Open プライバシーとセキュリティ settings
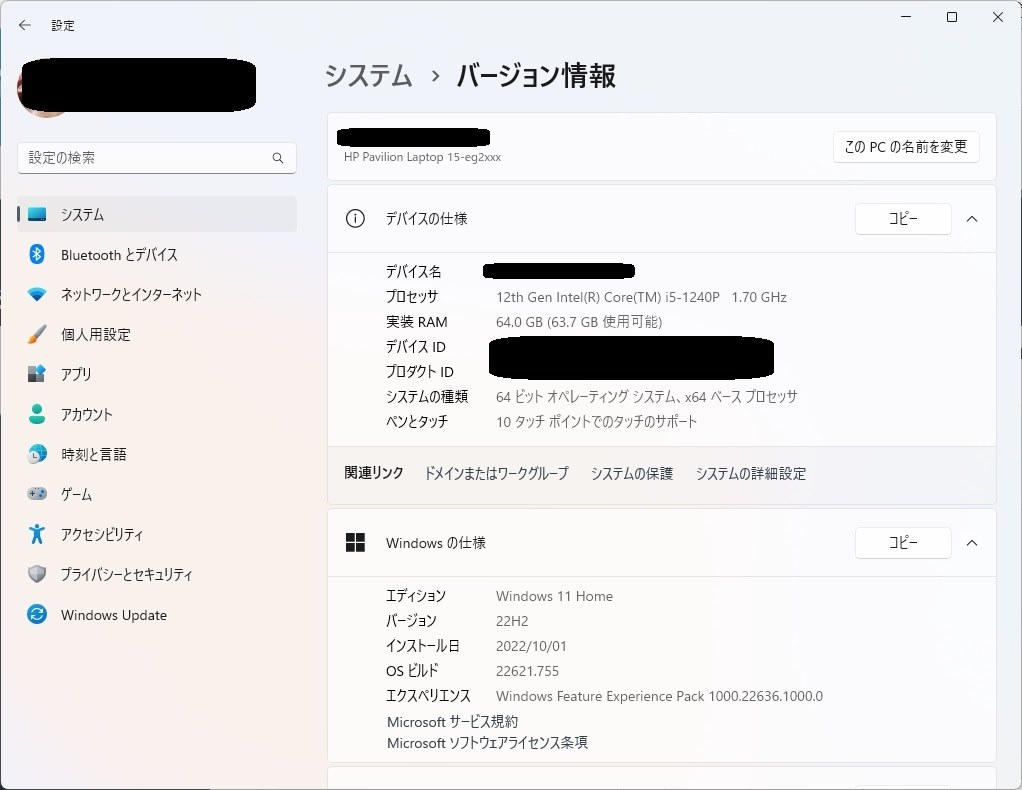The height and width of the screenshot is (790, 1022). [x=156, y=574]
